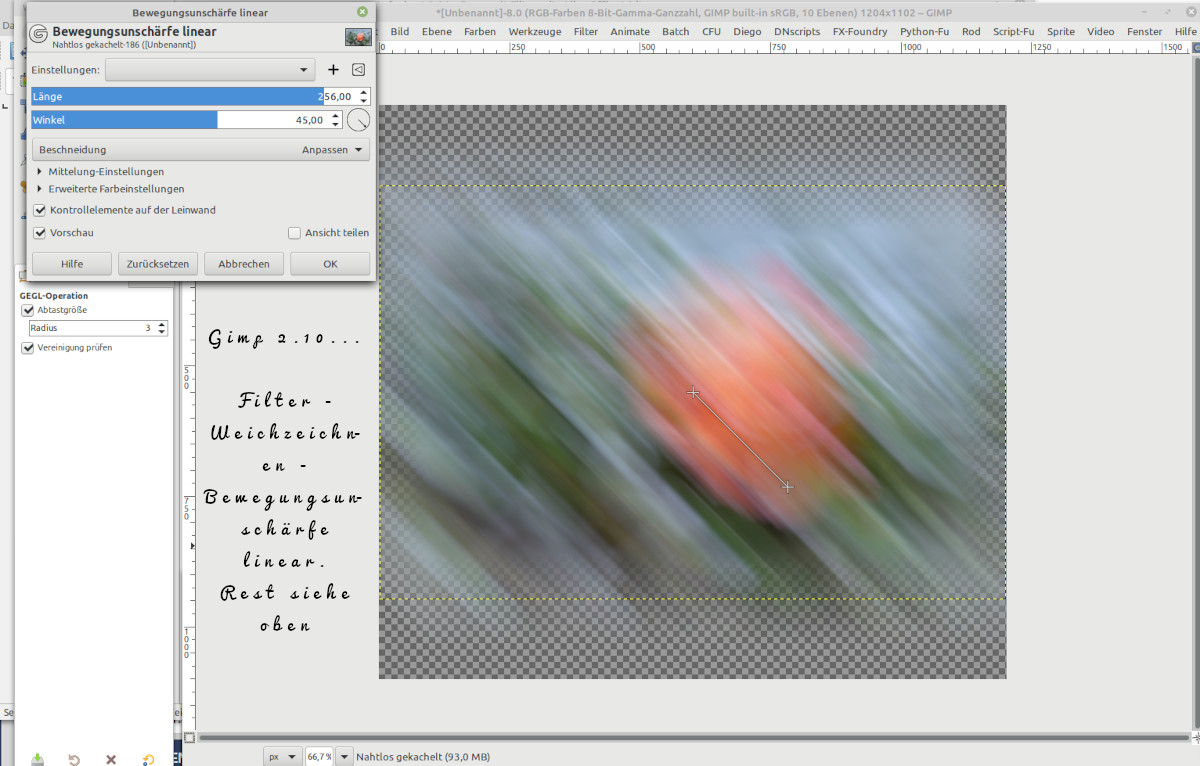The height and width of the screenshot is (766, 1200).
Task: Click the Zurücksetzen button
Action: tap(158, 264)
